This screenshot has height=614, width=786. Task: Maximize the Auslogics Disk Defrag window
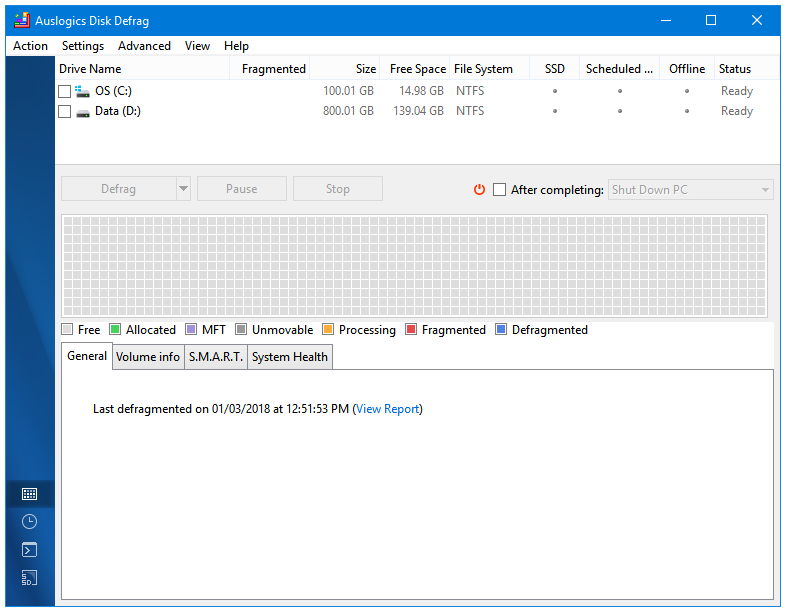point(711,21)
